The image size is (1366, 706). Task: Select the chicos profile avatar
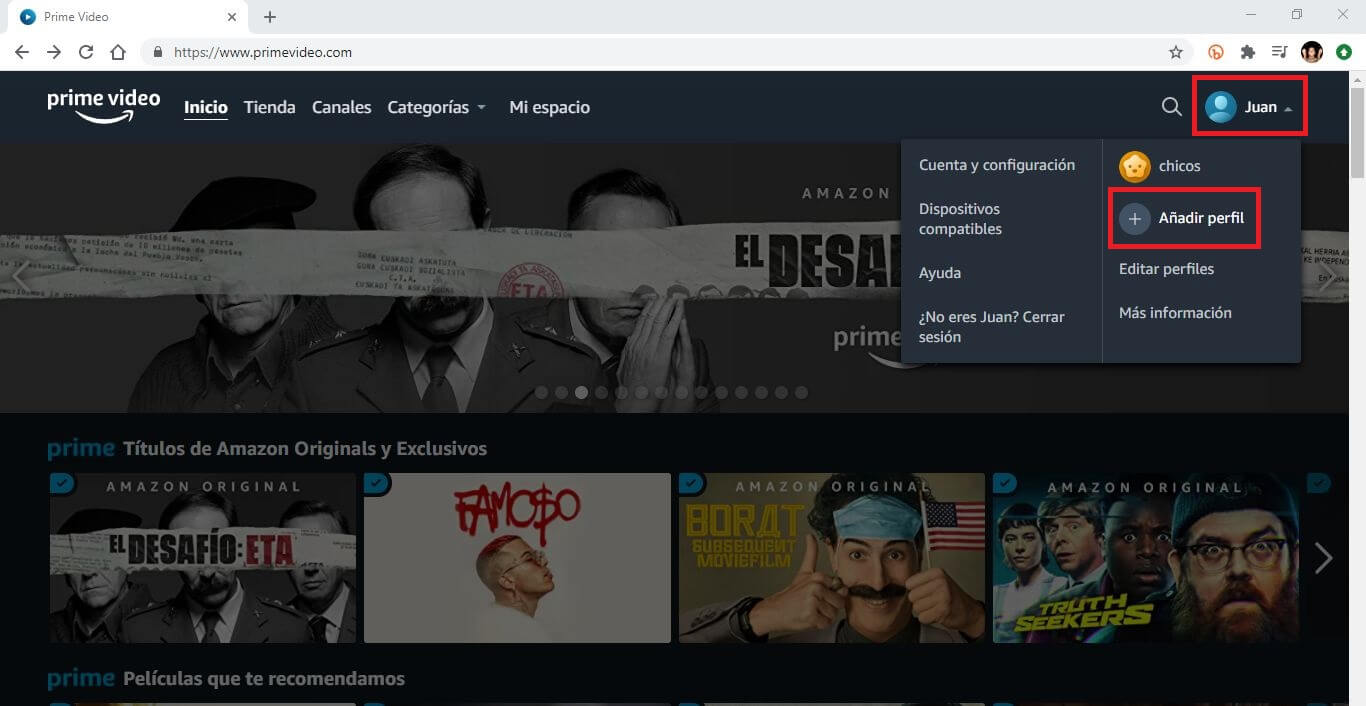[x=1134, y=166]
